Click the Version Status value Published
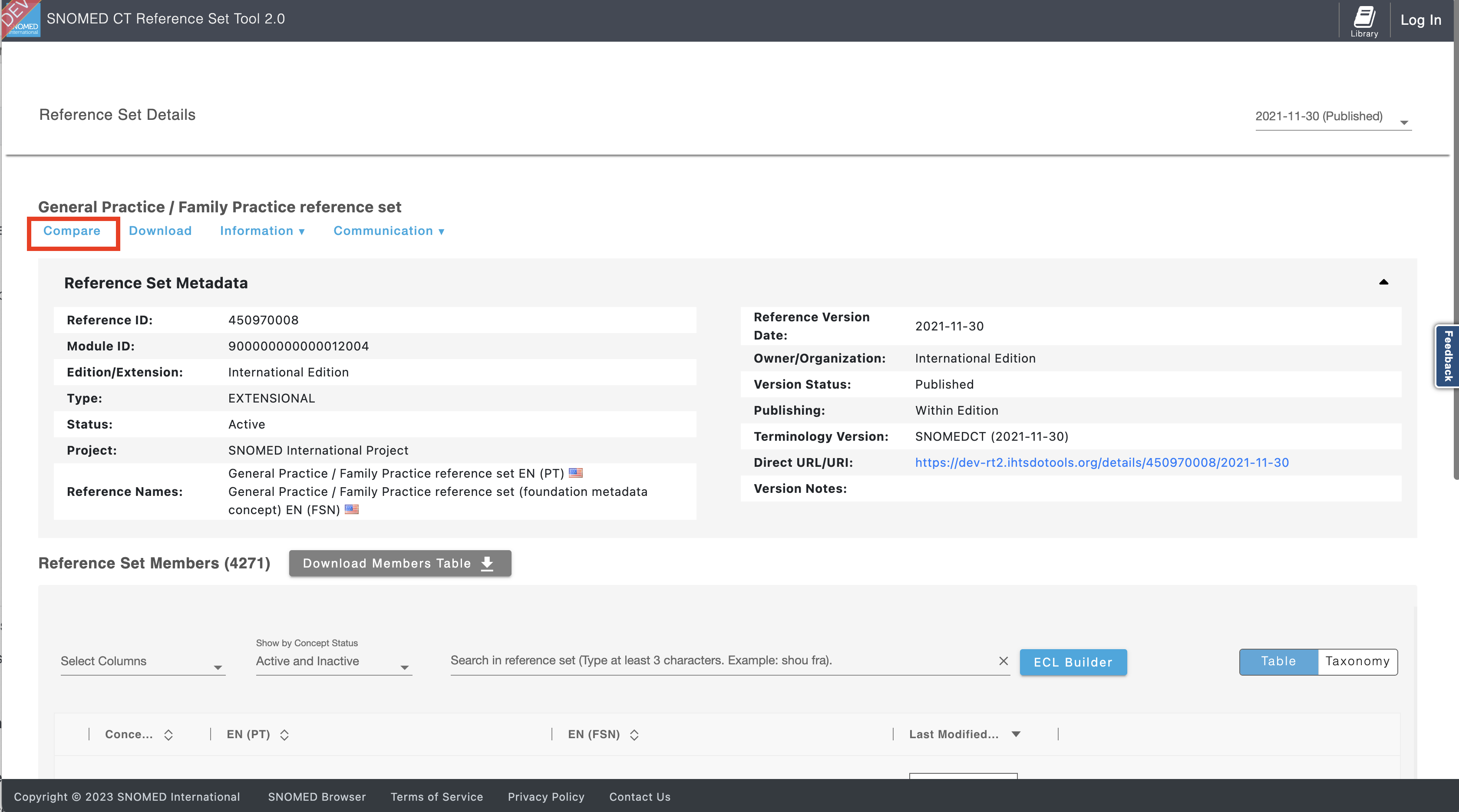 (944, 384)
